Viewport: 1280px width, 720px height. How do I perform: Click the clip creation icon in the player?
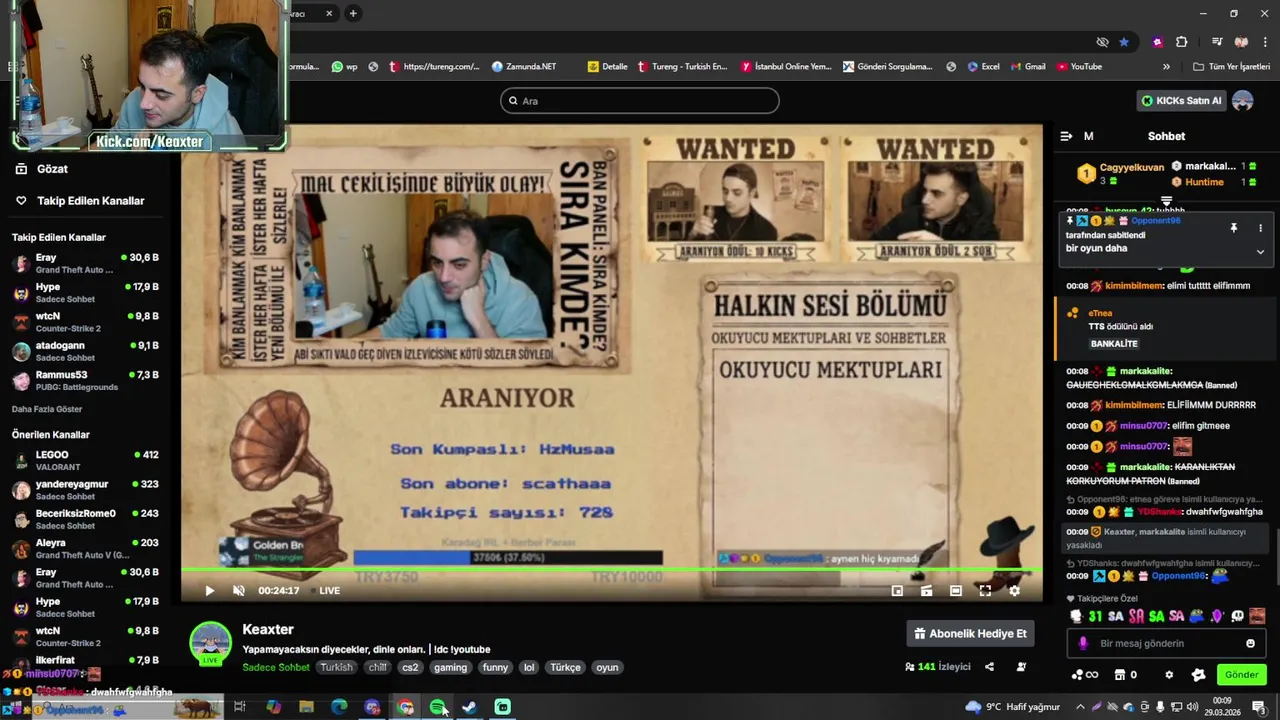(x=927, y=591)
